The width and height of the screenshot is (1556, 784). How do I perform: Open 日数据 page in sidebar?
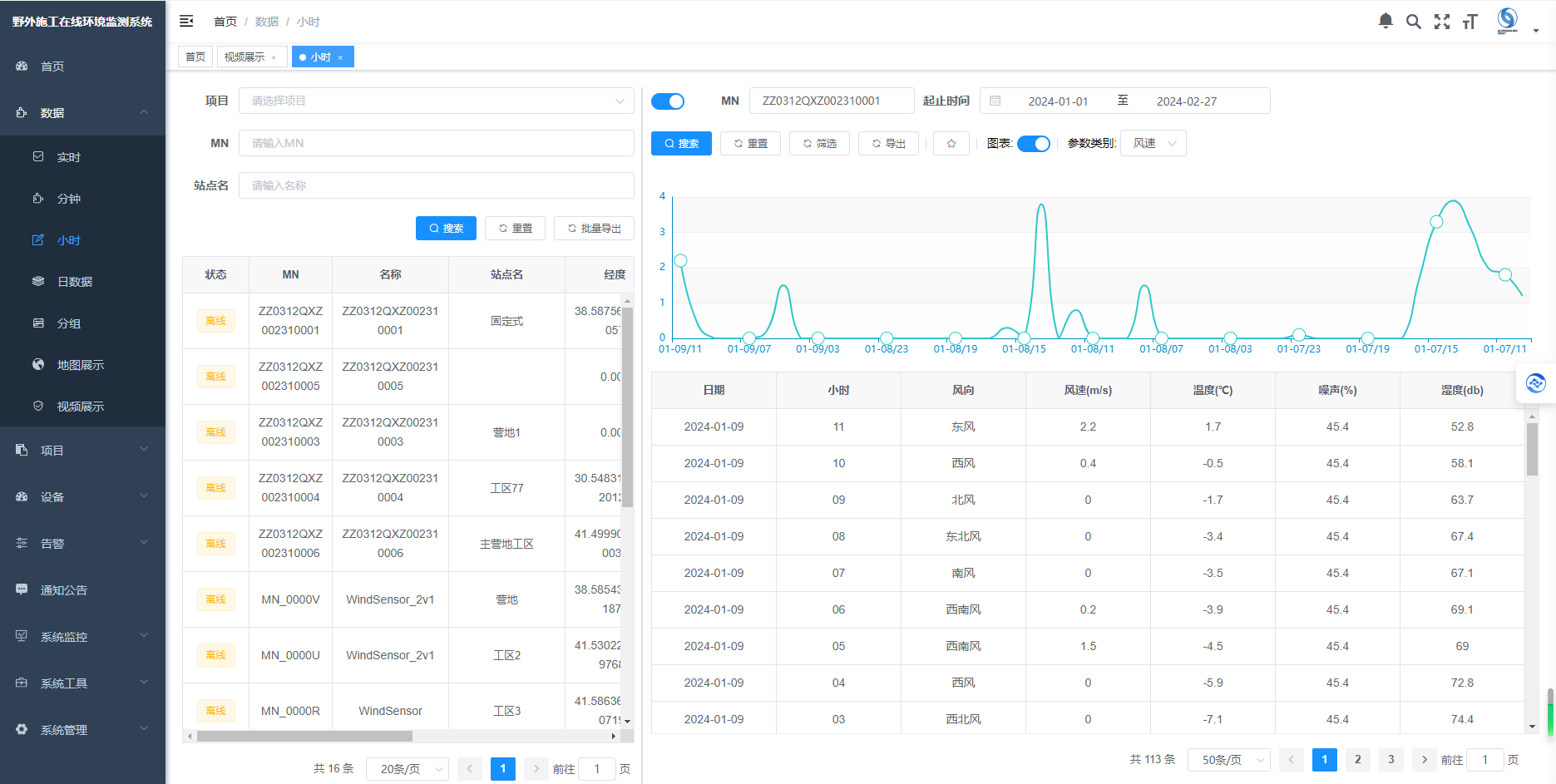[82, 282]
